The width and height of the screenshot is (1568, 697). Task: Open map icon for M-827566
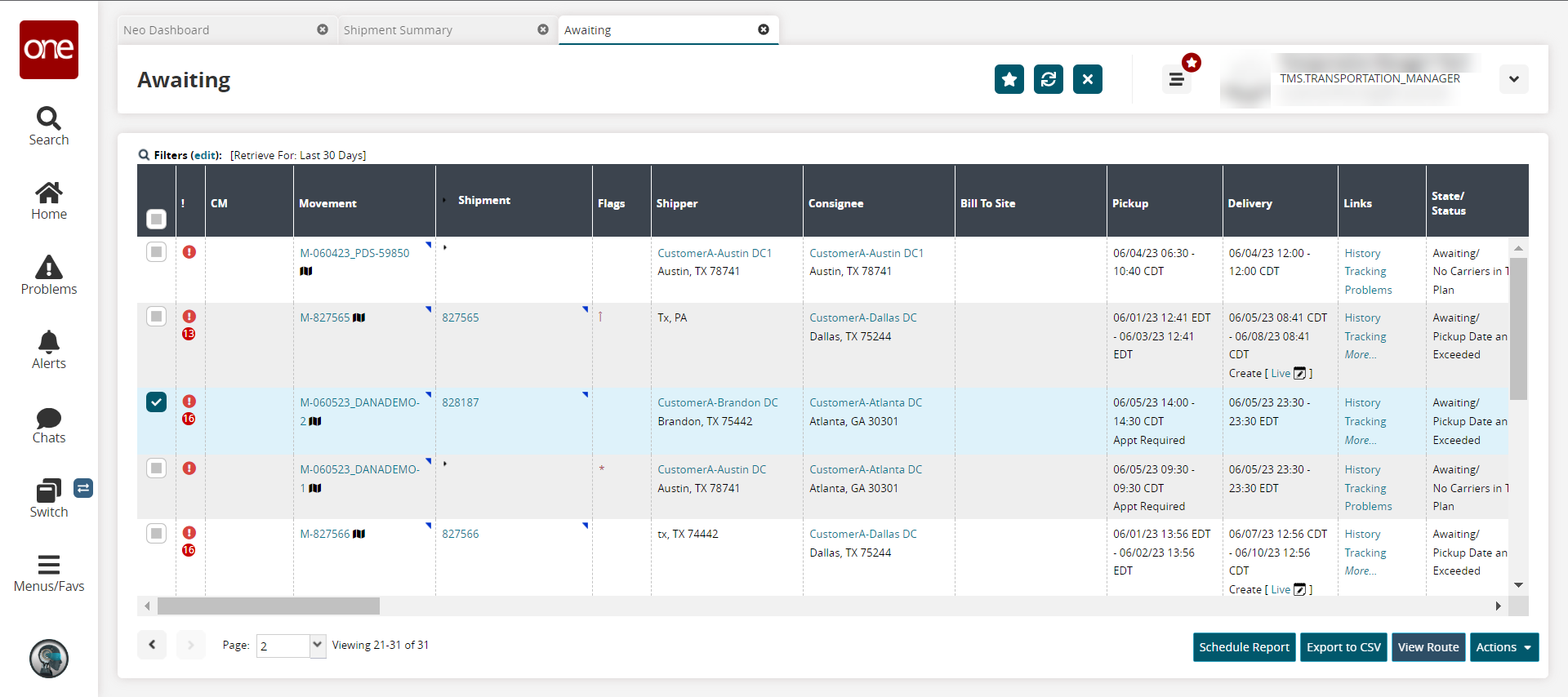click(x=359, y=534)
